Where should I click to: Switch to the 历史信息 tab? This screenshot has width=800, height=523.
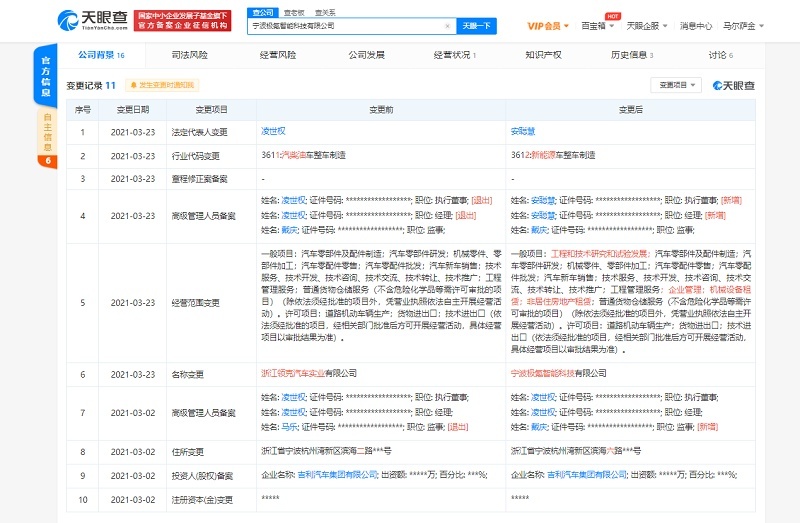click(x=632, y=55)
